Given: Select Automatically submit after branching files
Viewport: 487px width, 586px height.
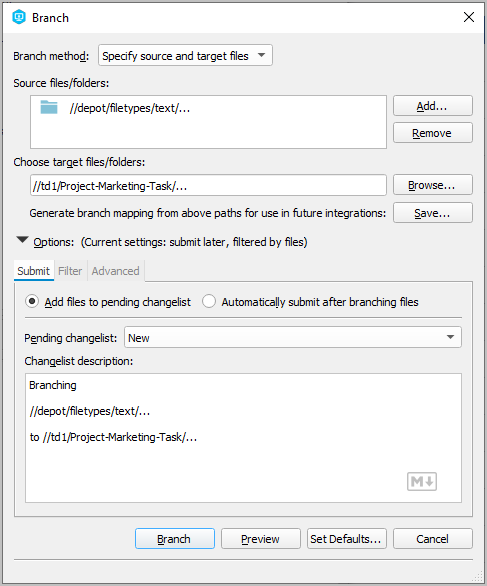Looking at the screenshot, I should [x=209, y=301].
